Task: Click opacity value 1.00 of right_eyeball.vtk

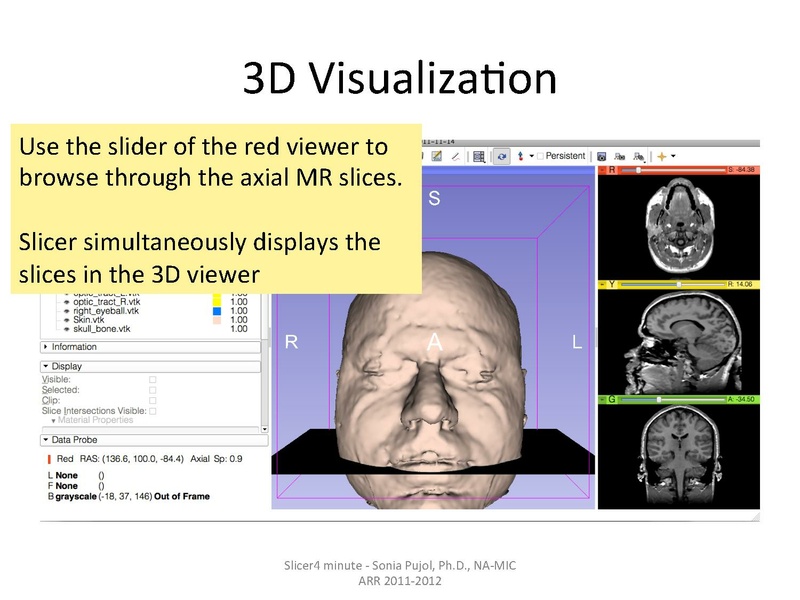Action: tap(239, 311)
